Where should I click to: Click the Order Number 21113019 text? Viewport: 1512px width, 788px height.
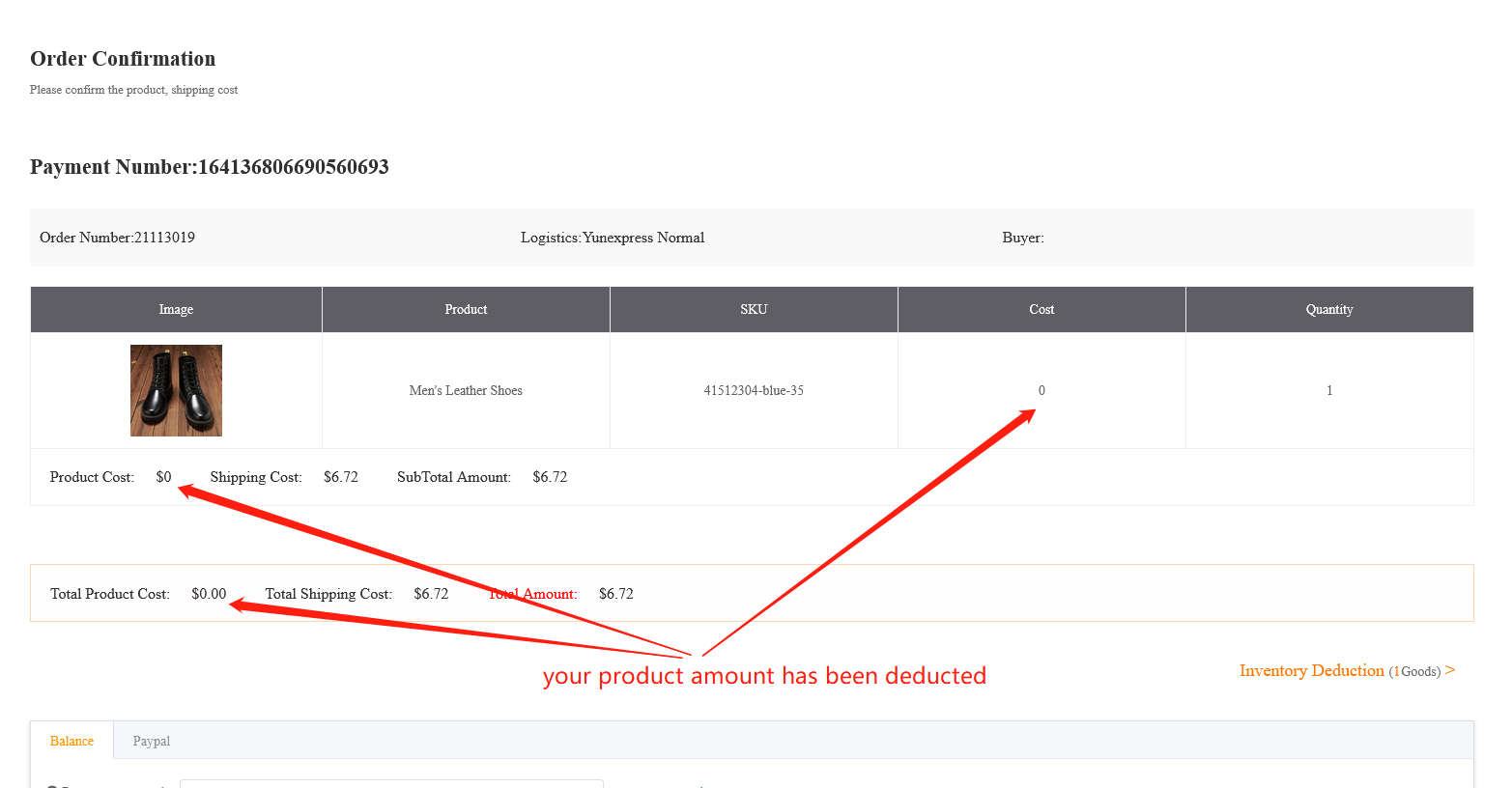[117, 238]
